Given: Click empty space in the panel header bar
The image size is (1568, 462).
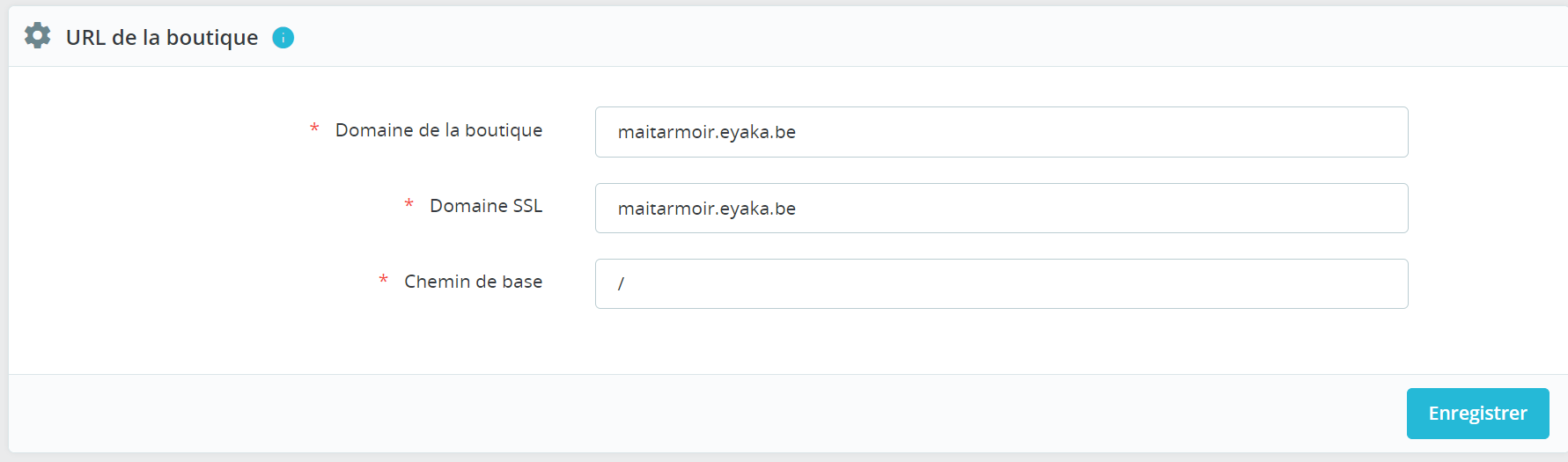Looking at the screenshot, I should tap(880, 37).
